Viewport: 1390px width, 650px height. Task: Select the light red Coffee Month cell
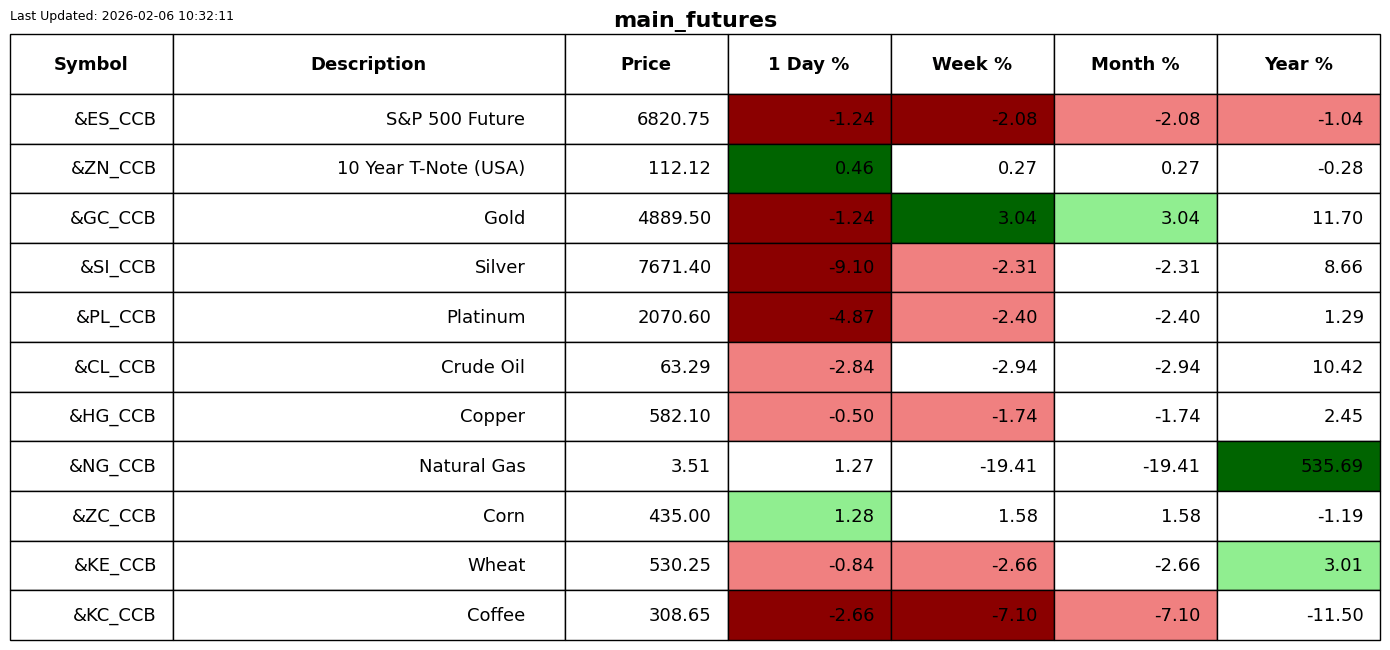pyautogui.click(x=1135, y=615)
